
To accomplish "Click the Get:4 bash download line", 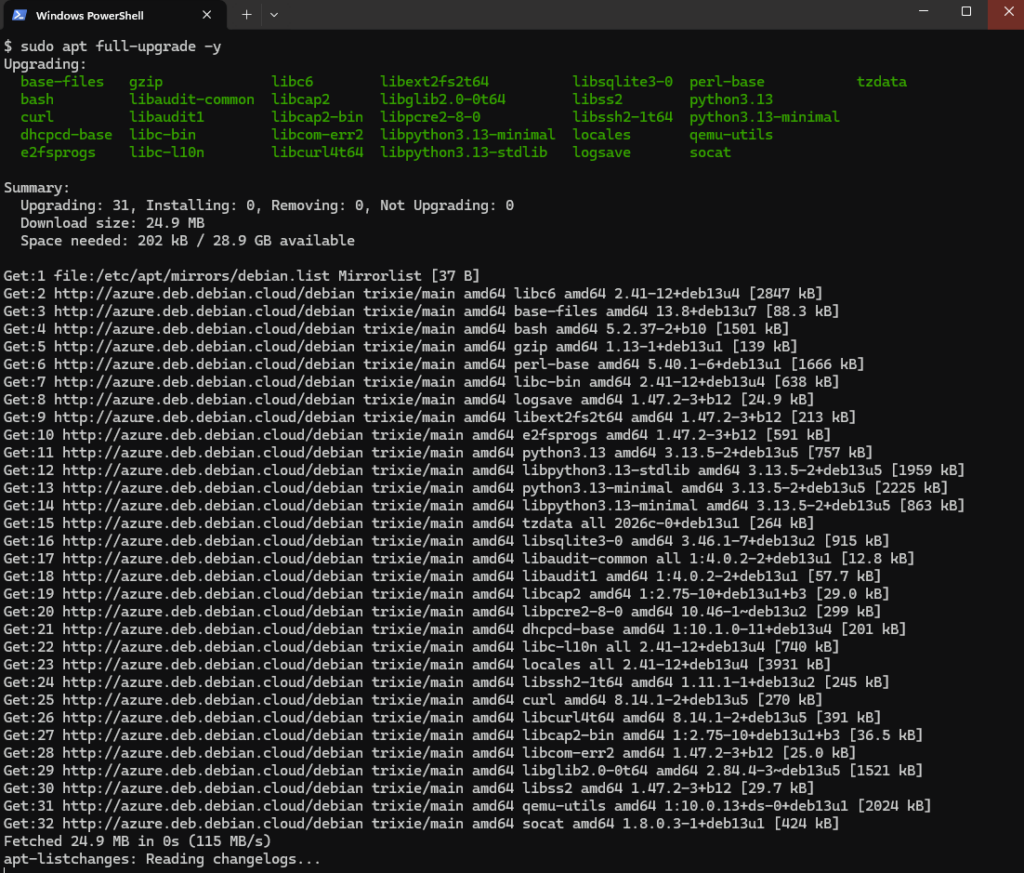I will tap(396, 329).
